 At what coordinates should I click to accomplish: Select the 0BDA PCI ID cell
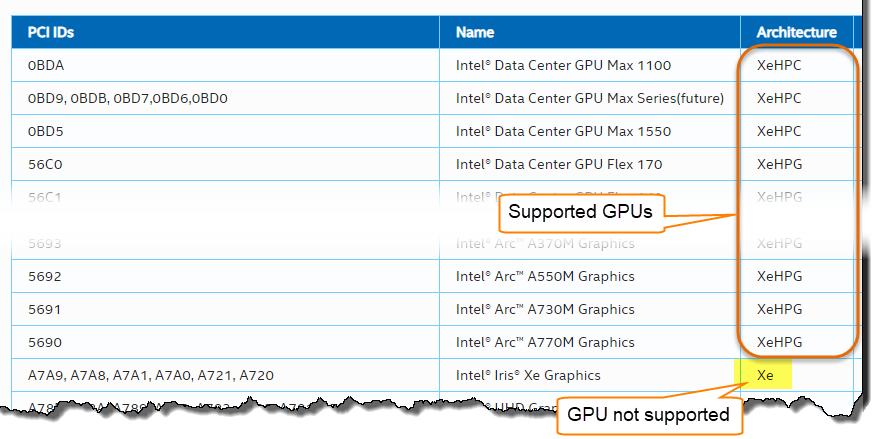(47, 65)
